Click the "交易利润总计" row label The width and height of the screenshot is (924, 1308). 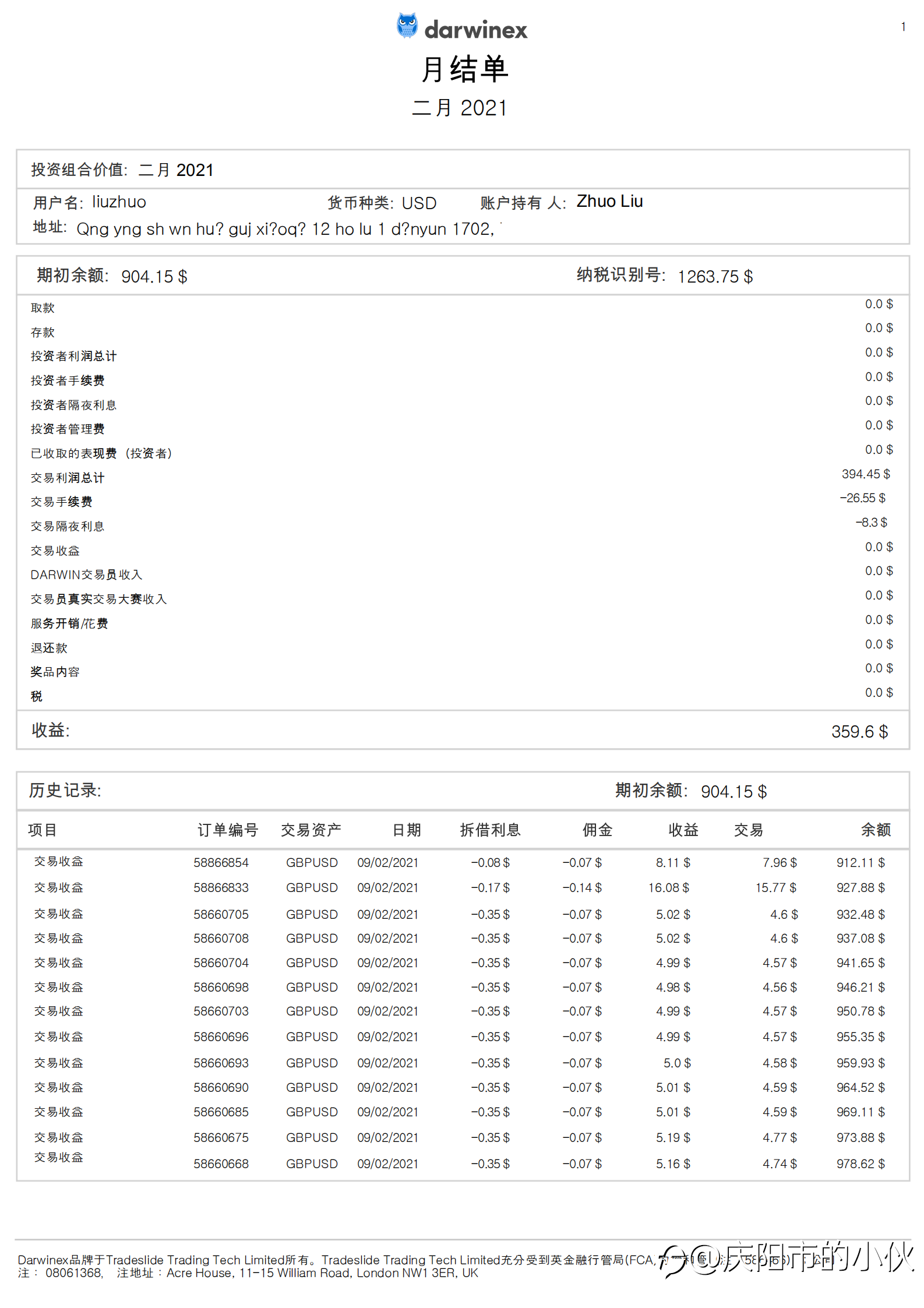(68, 478)
